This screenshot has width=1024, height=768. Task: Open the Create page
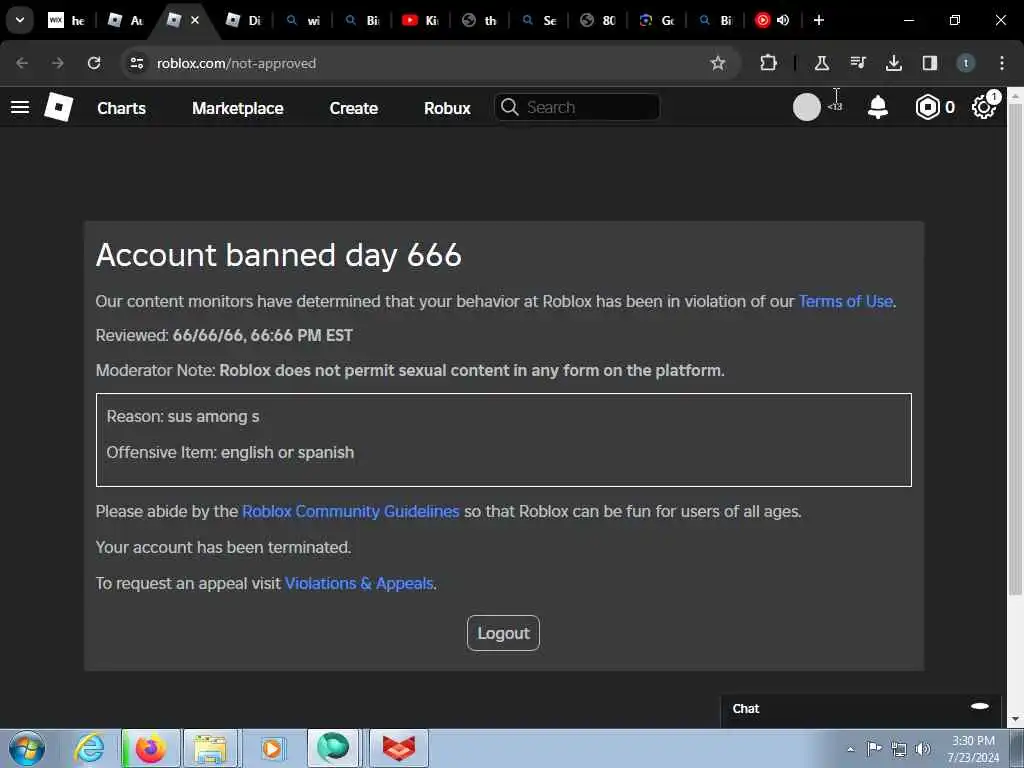353,108
